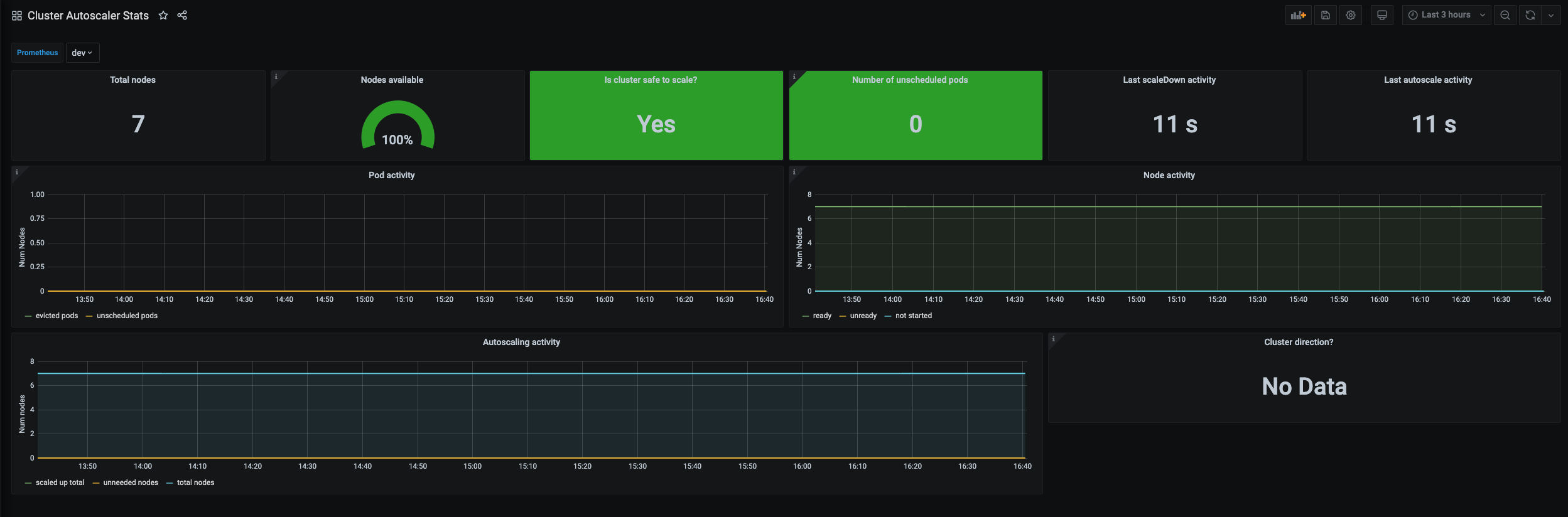Viewport: 1568px width, 517px height.
Task: Toggle the unready series in Node activity
Action: click(863, 316)
